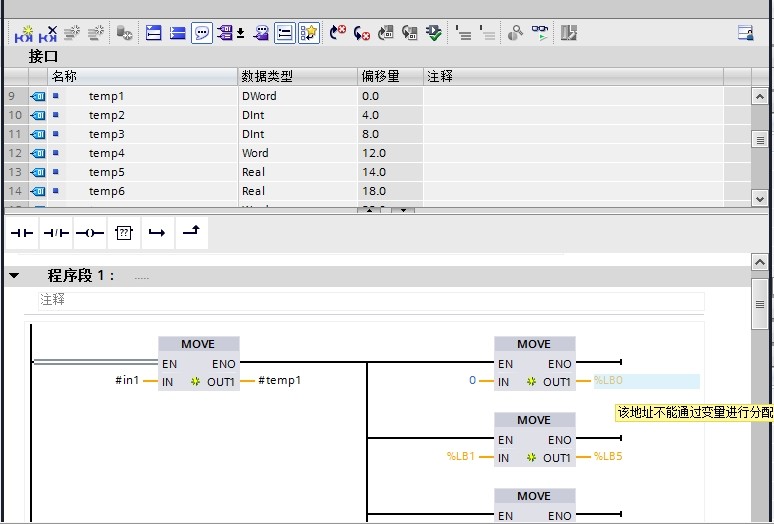Screen dimensions: 774x524
Task: Click the interface table scrollbar thumb
Action: 759,140
